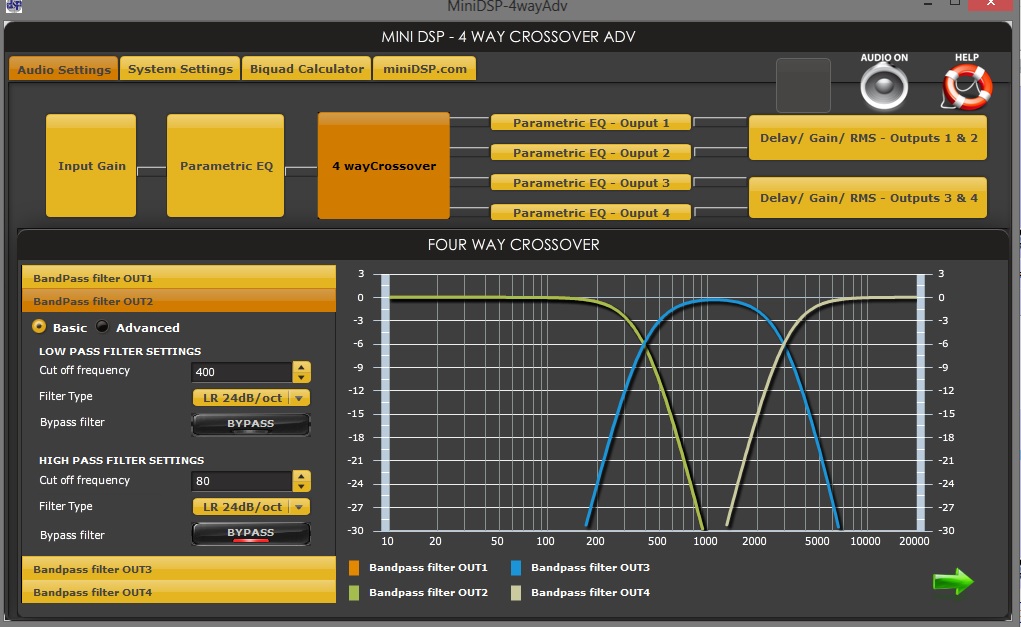Image resolution: width=1021 pixels, height=627 pixels.
Task: Increase low pass cut off frequency stepper
Action: (301, 367)
